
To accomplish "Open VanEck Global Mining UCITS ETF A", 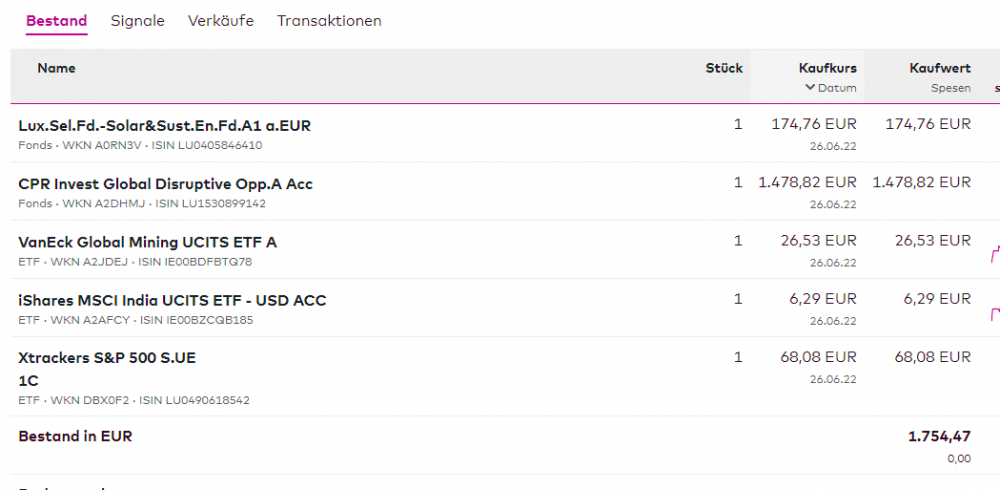I will [148, 242].
